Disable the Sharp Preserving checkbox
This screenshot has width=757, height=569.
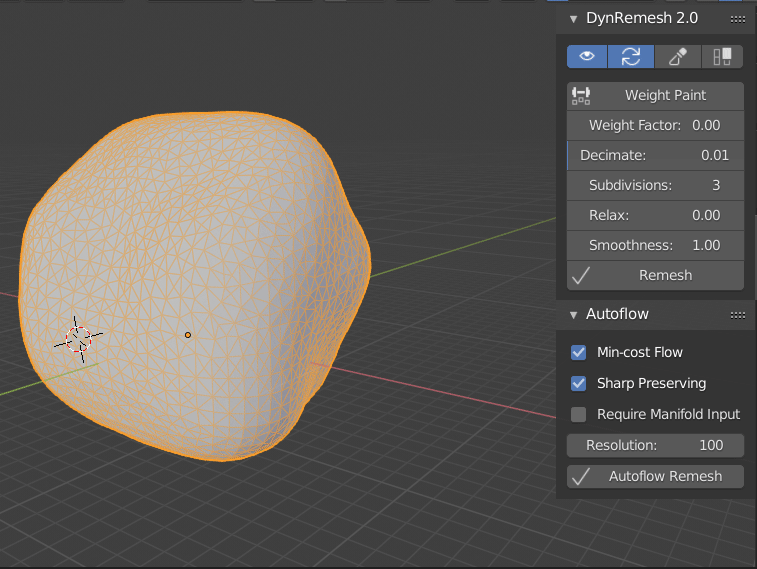[578, 383]
